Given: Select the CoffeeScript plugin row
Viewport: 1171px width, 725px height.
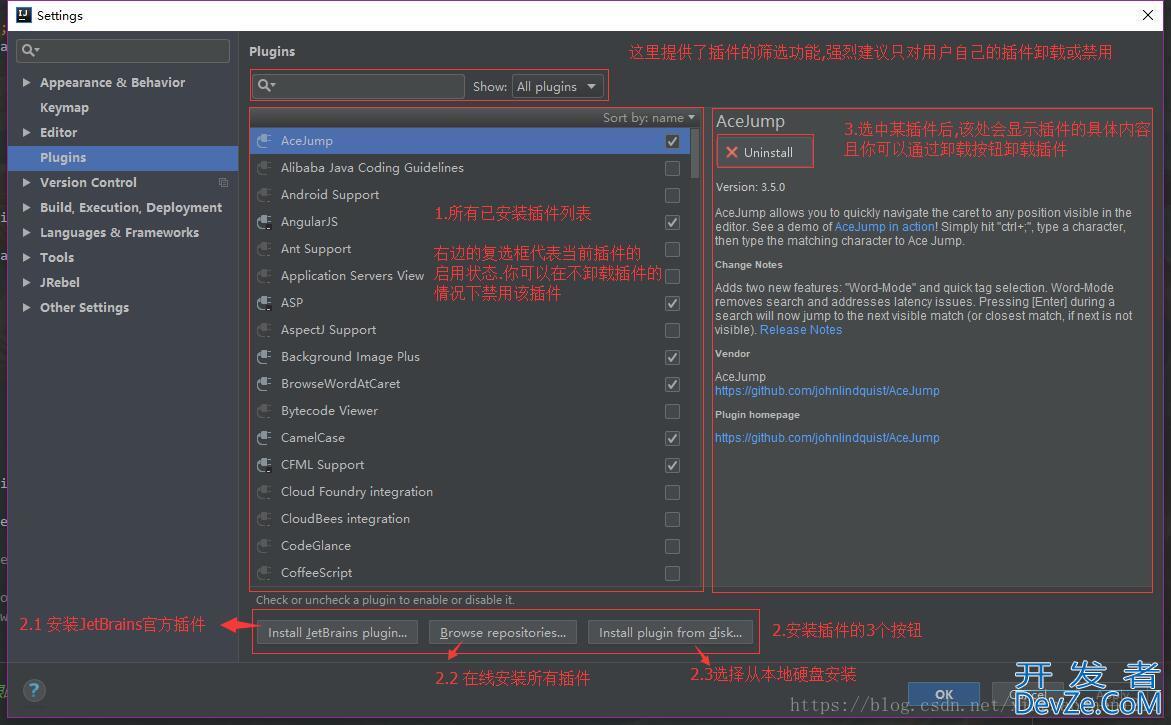Looking at the screenshot, I should pos(470,573).
